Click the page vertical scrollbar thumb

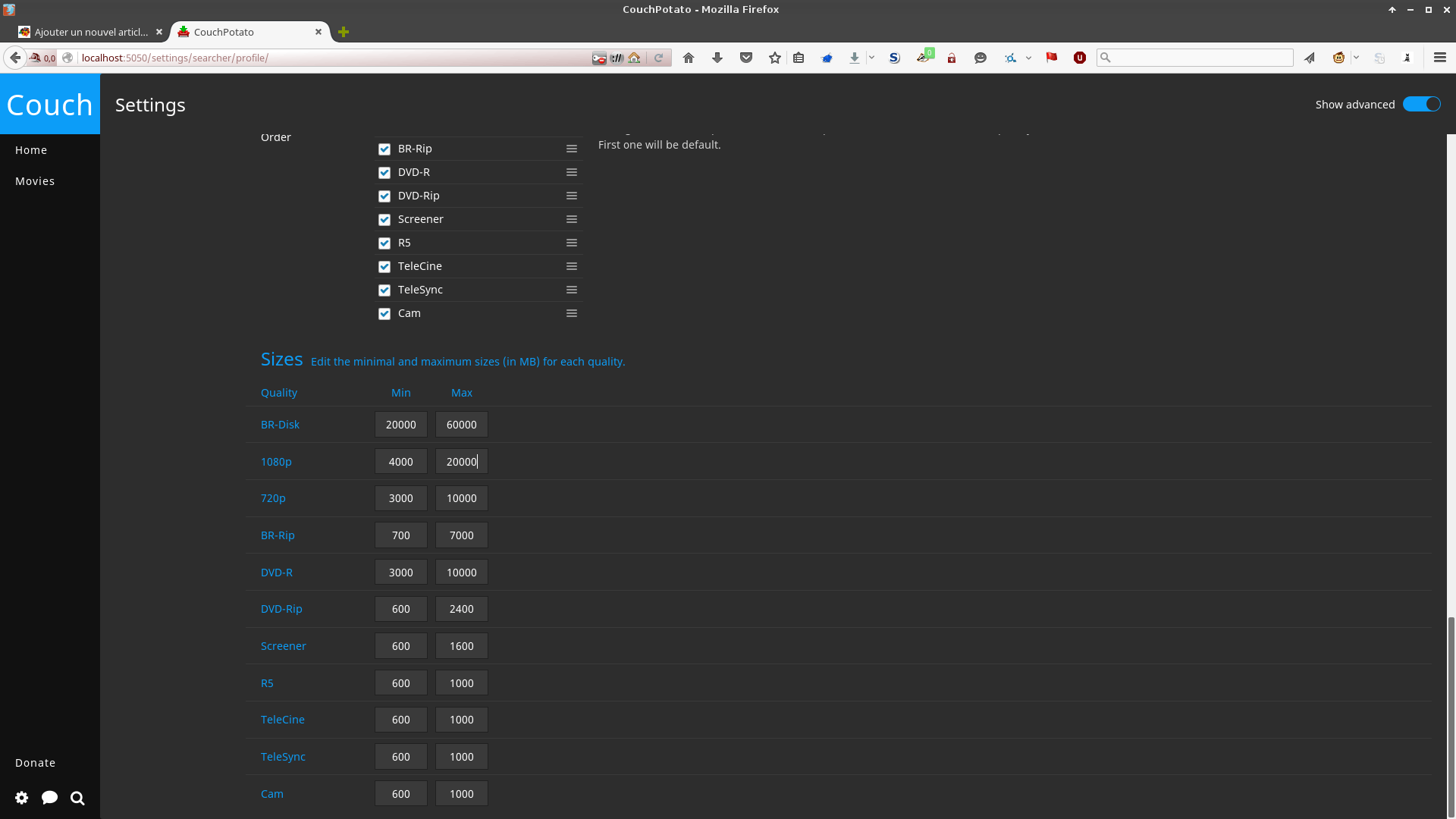(1451, 717)
